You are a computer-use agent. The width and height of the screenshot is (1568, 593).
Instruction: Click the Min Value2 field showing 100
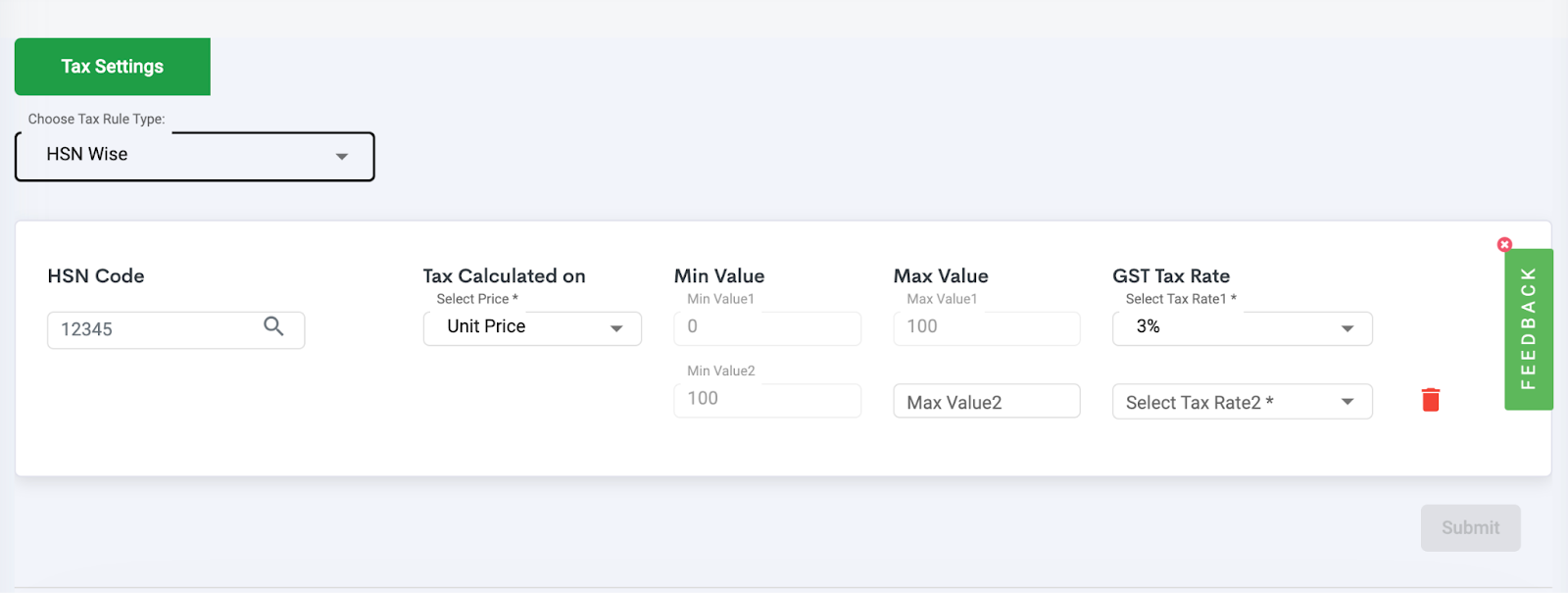click(x=767, y=400)
